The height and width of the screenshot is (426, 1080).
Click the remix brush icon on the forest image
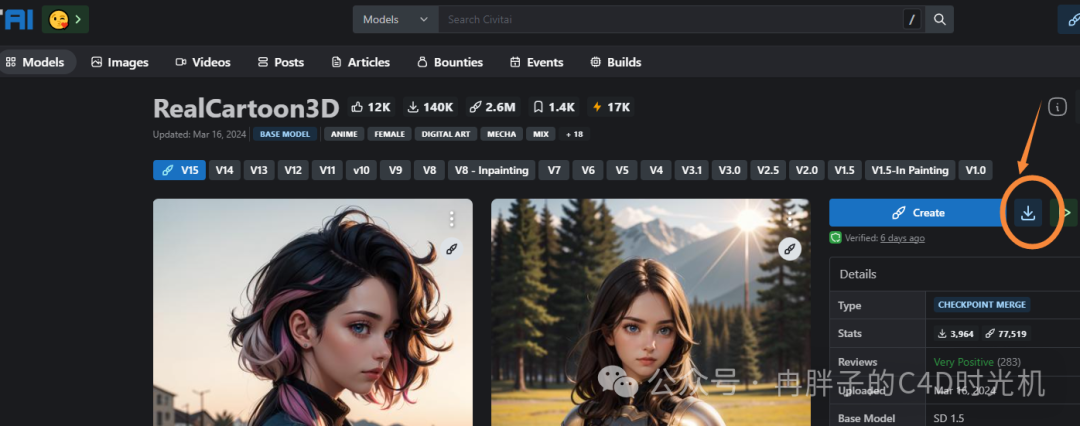790,250
